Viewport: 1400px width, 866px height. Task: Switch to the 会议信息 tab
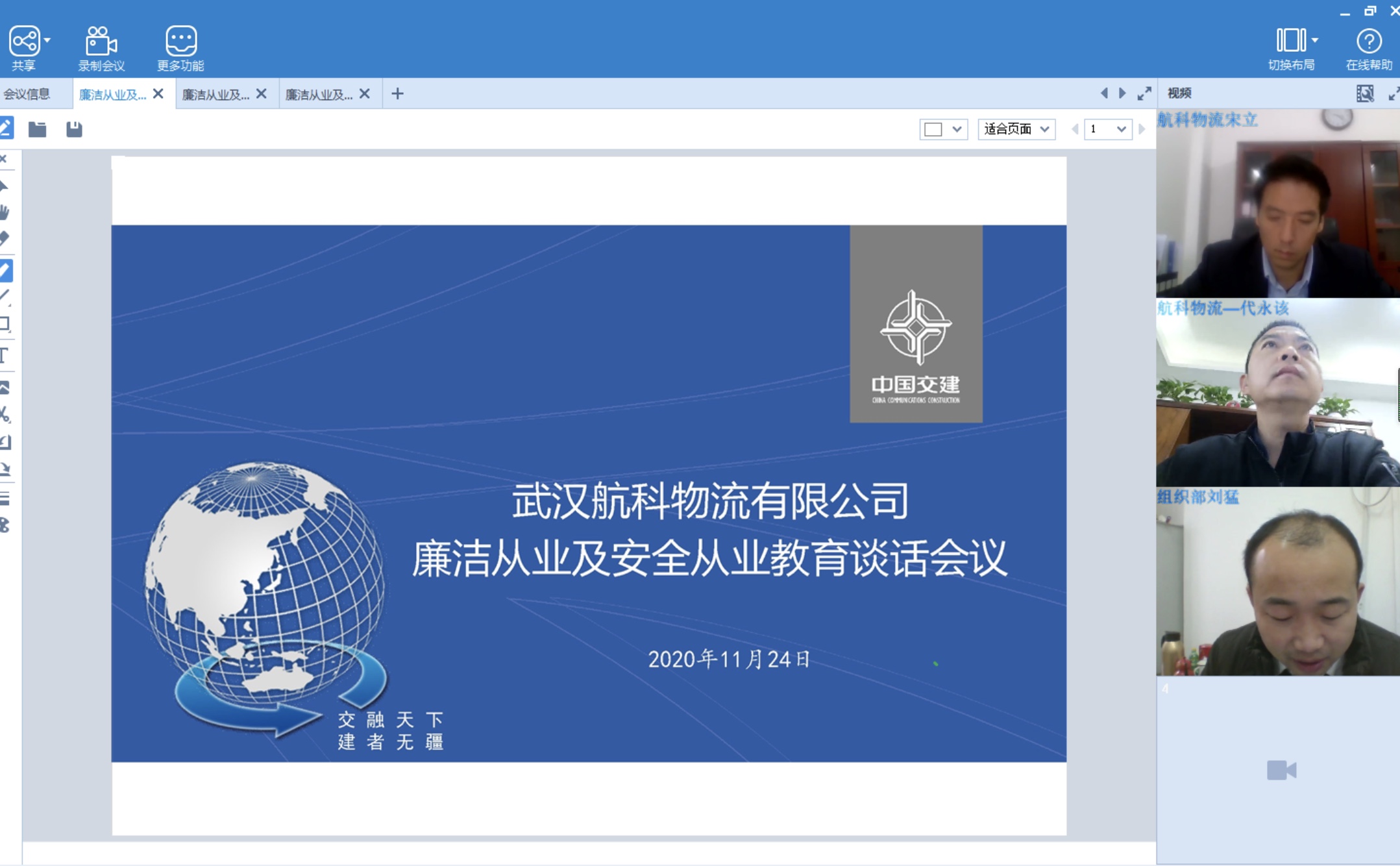[27, 94]
